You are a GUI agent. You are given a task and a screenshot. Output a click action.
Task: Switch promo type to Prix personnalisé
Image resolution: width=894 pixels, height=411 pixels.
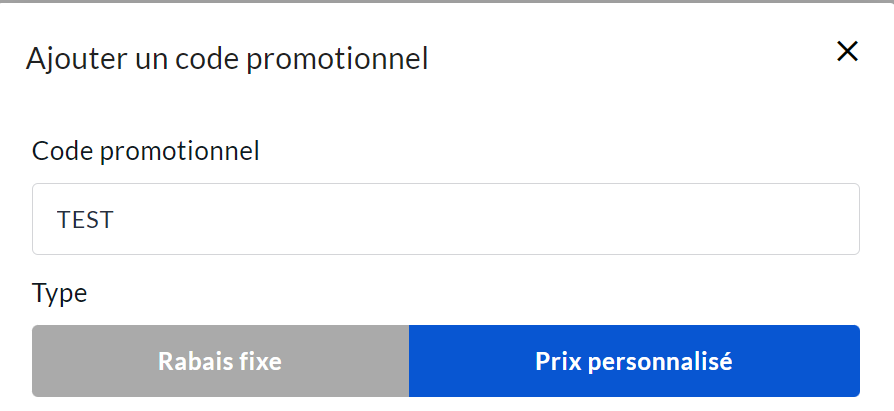[x=634, y=361]
